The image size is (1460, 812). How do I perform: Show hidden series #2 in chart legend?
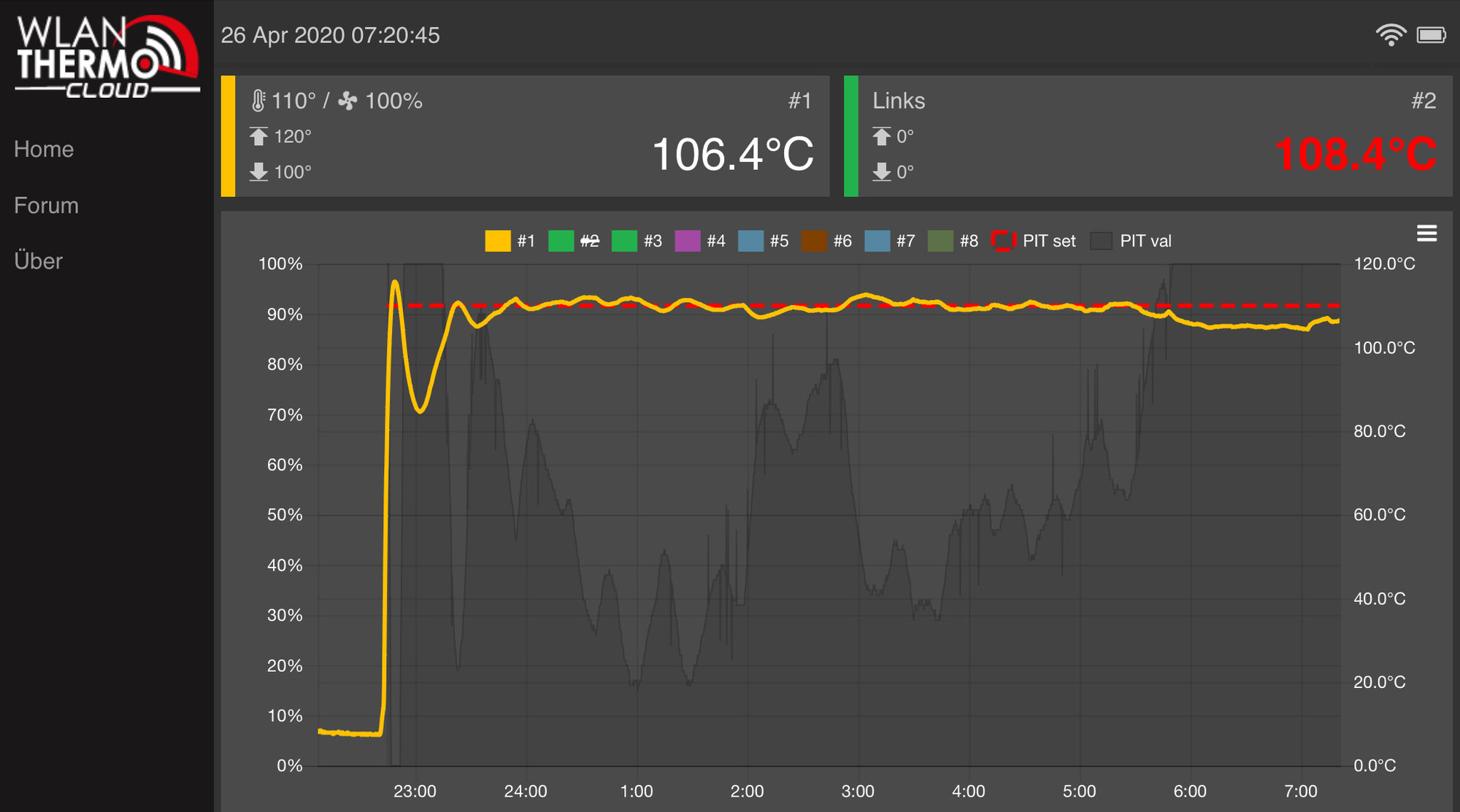click(x=574, y=241)
